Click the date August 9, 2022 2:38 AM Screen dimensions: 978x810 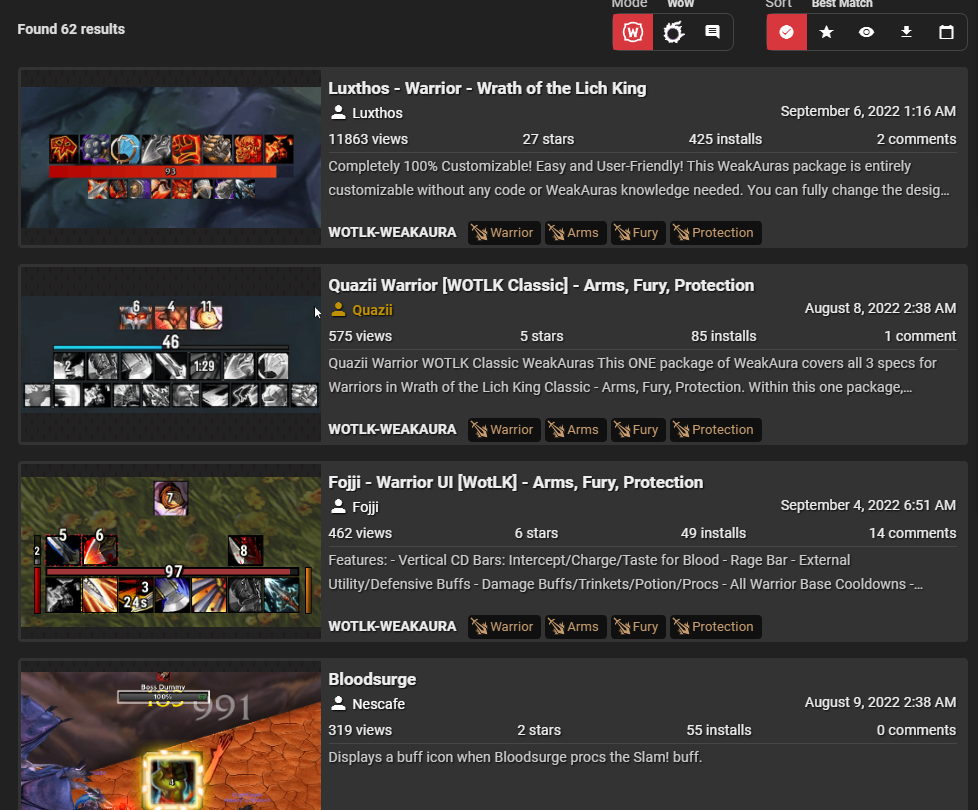(880, 702)
